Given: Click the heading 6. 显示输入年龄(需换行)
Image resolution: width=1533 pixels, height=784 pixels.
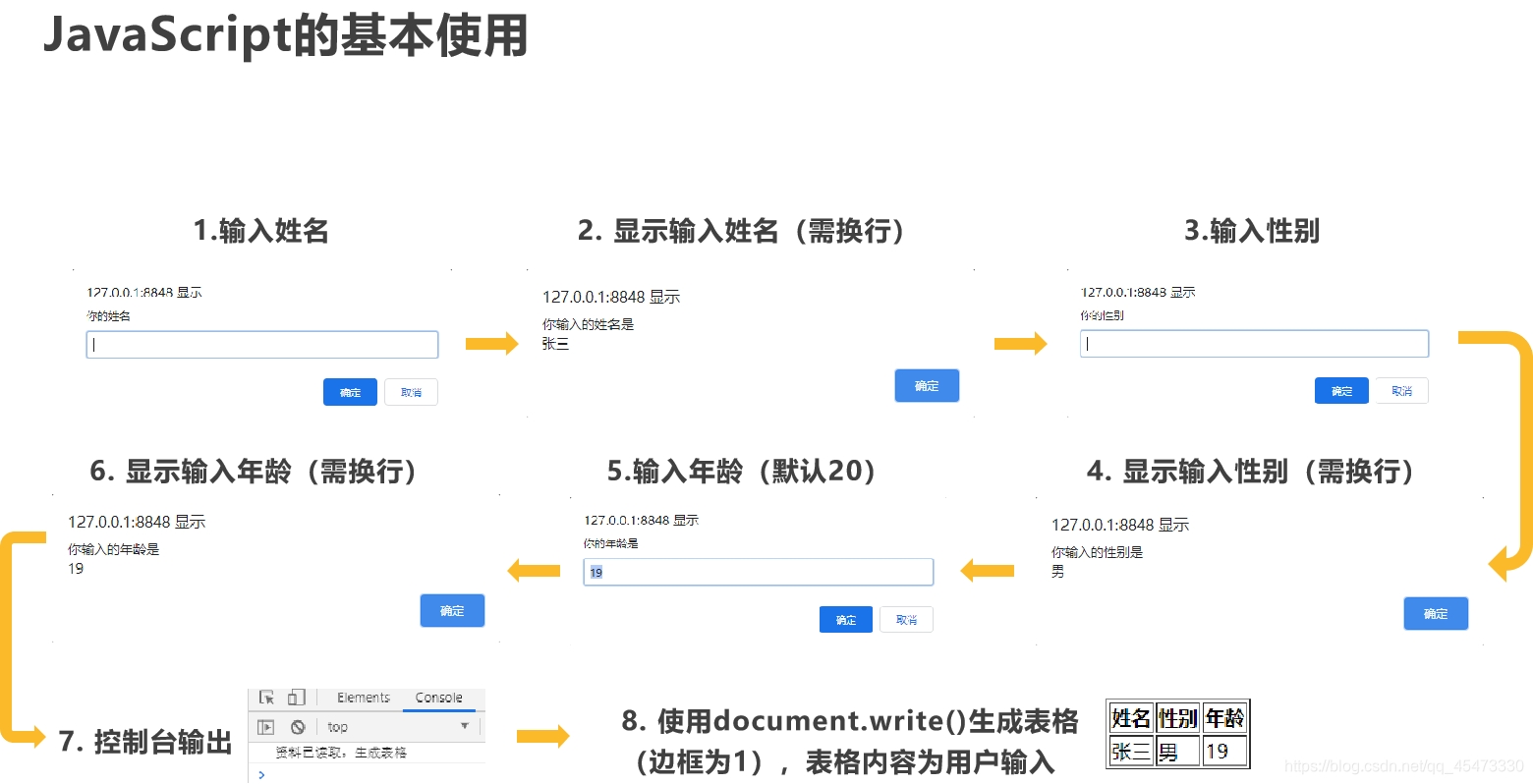Looking at the screenshot, I should 255,472.
